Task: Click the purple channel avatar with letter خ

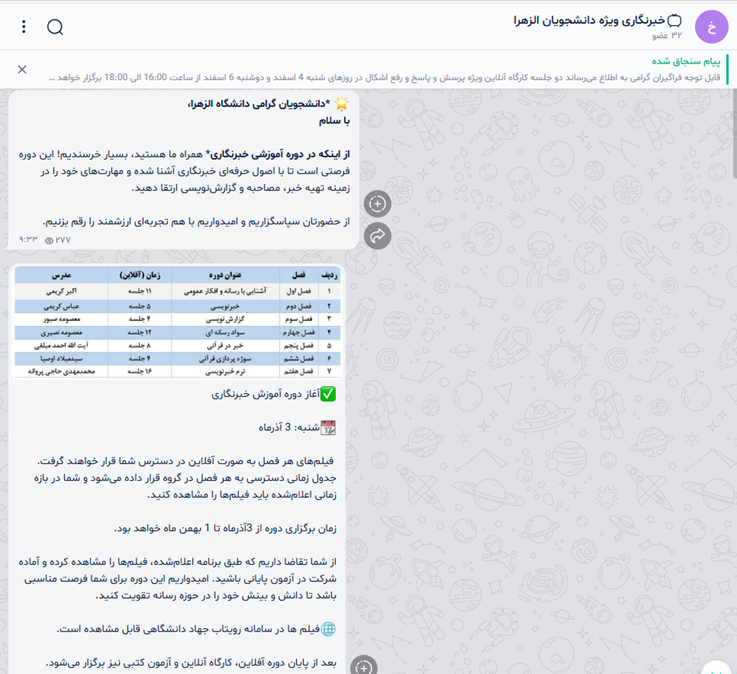Action: click(x=711, y=27)
